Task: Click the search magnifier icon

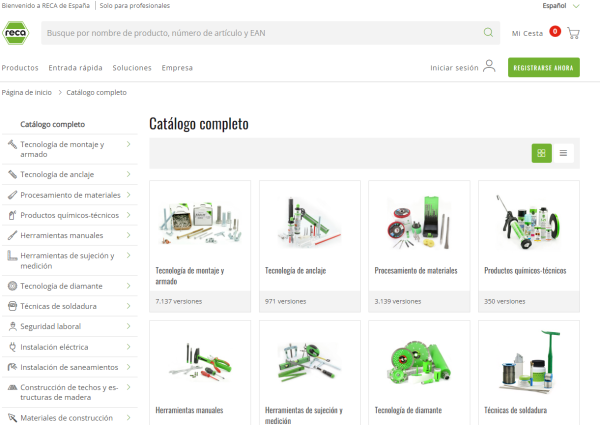Action: (x=488, y=33)
